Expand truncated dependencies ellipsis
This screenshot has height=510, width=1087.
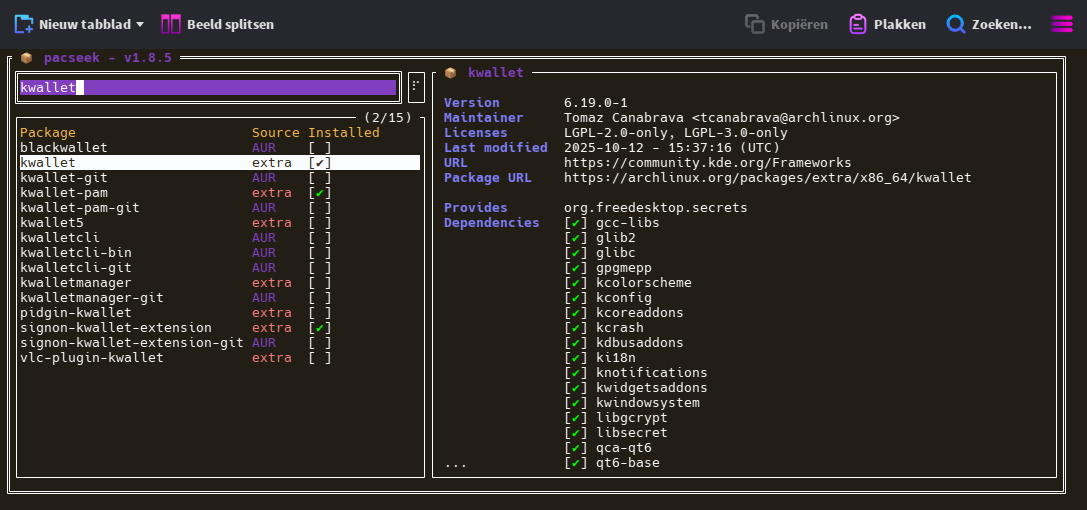tap(455, 464)
